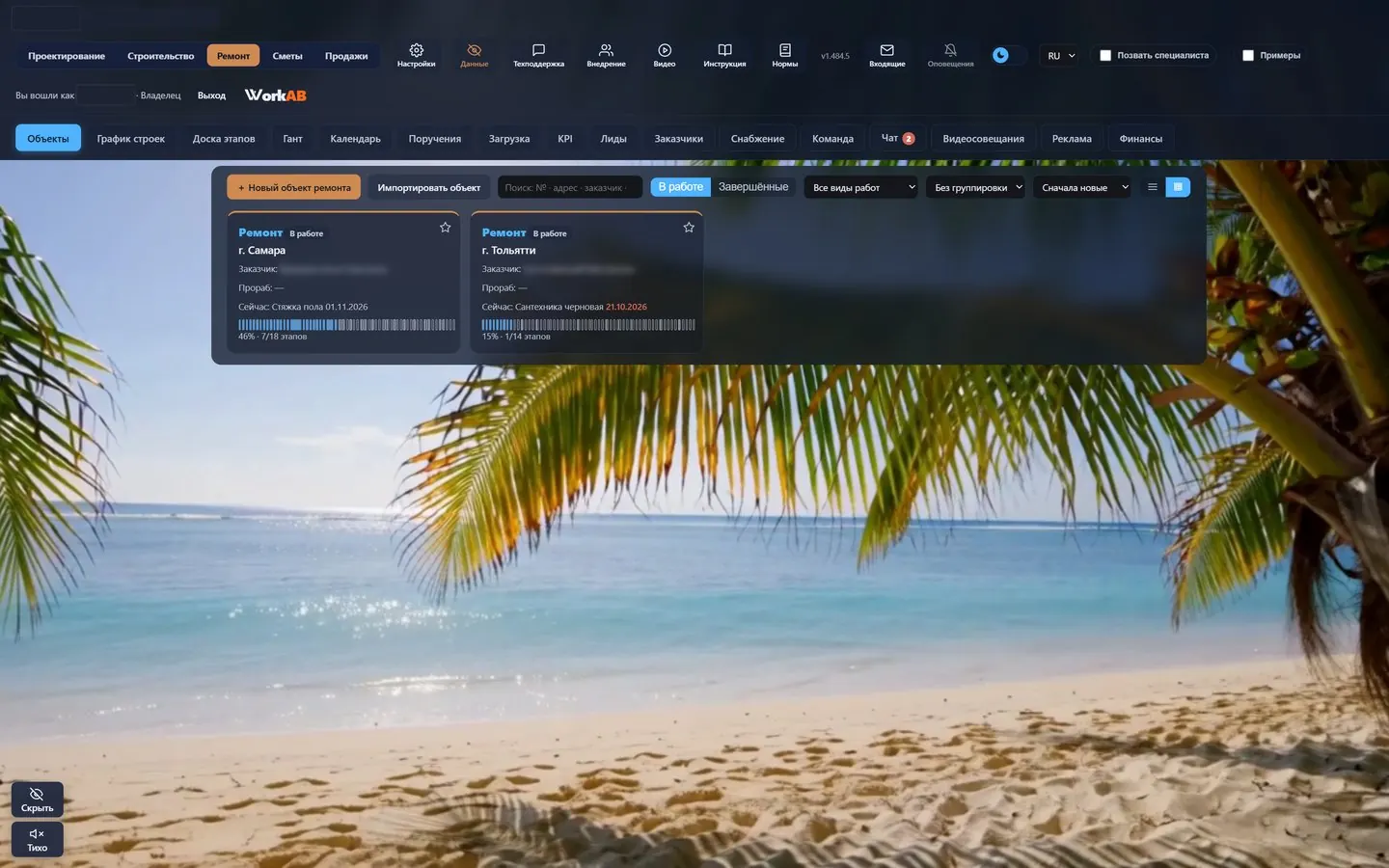Open the Сначала новые sort dropdown
The image size is (1389, 868).
[1082, 187]
